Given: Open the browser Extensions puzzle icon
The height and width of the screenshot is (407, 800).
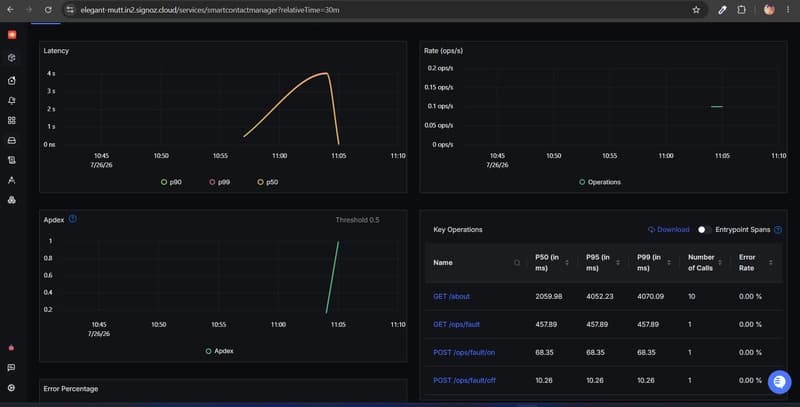Looking at the screenshot, I should [741, 10].
